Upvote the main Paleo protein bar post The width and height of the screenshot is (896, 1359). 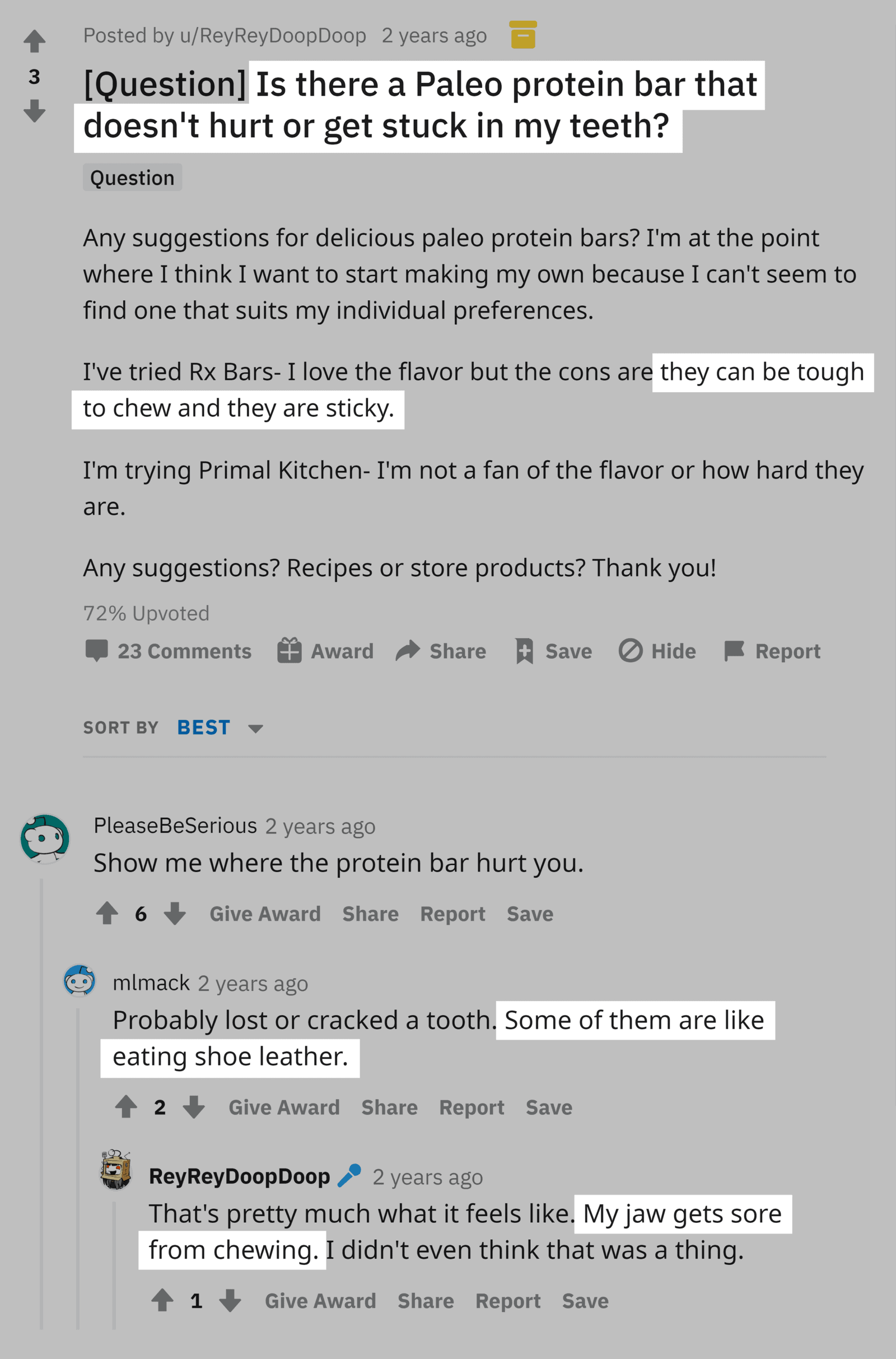[34, 41]
